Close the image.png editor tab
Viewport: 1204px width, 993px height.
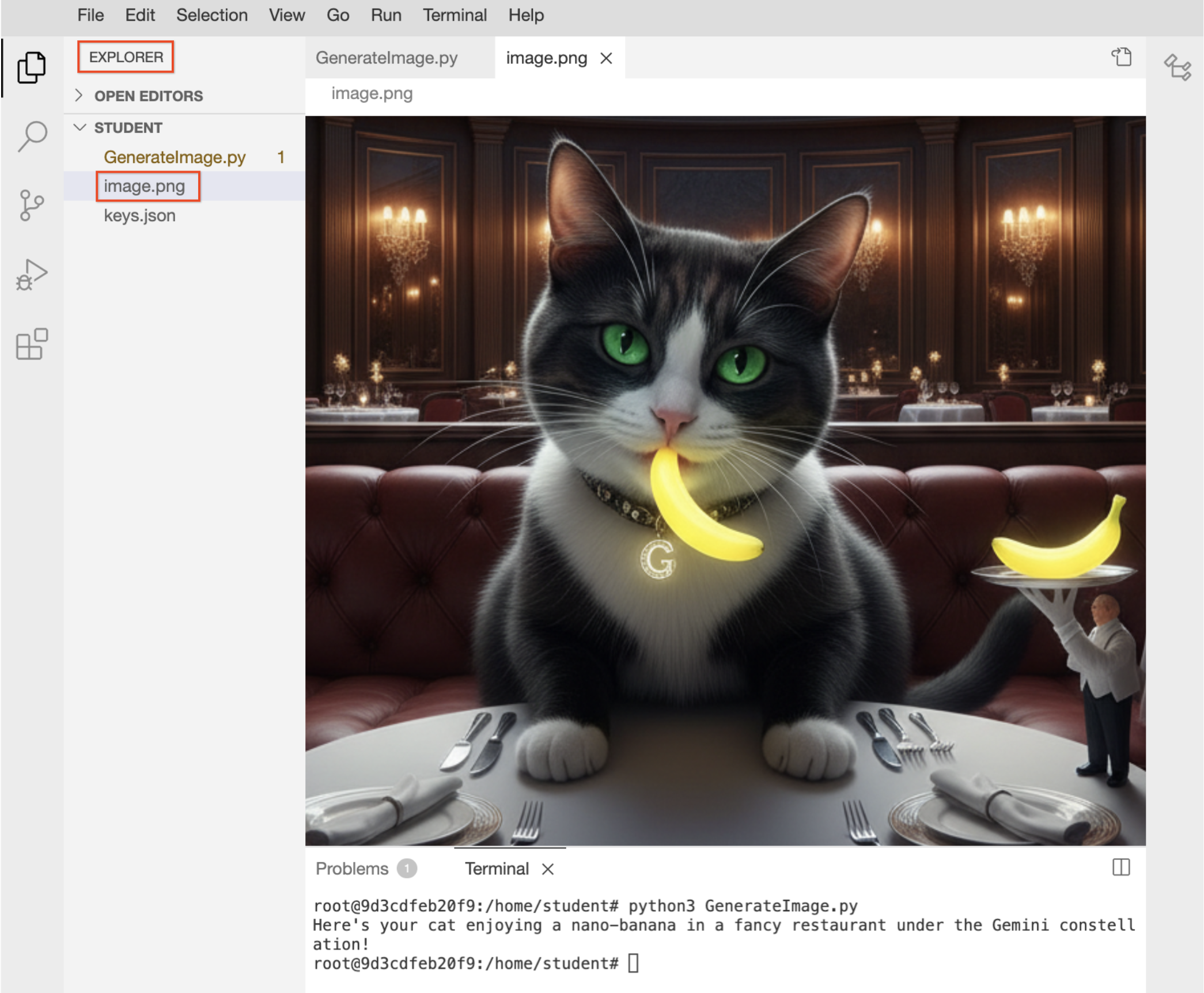coord(606,58)
